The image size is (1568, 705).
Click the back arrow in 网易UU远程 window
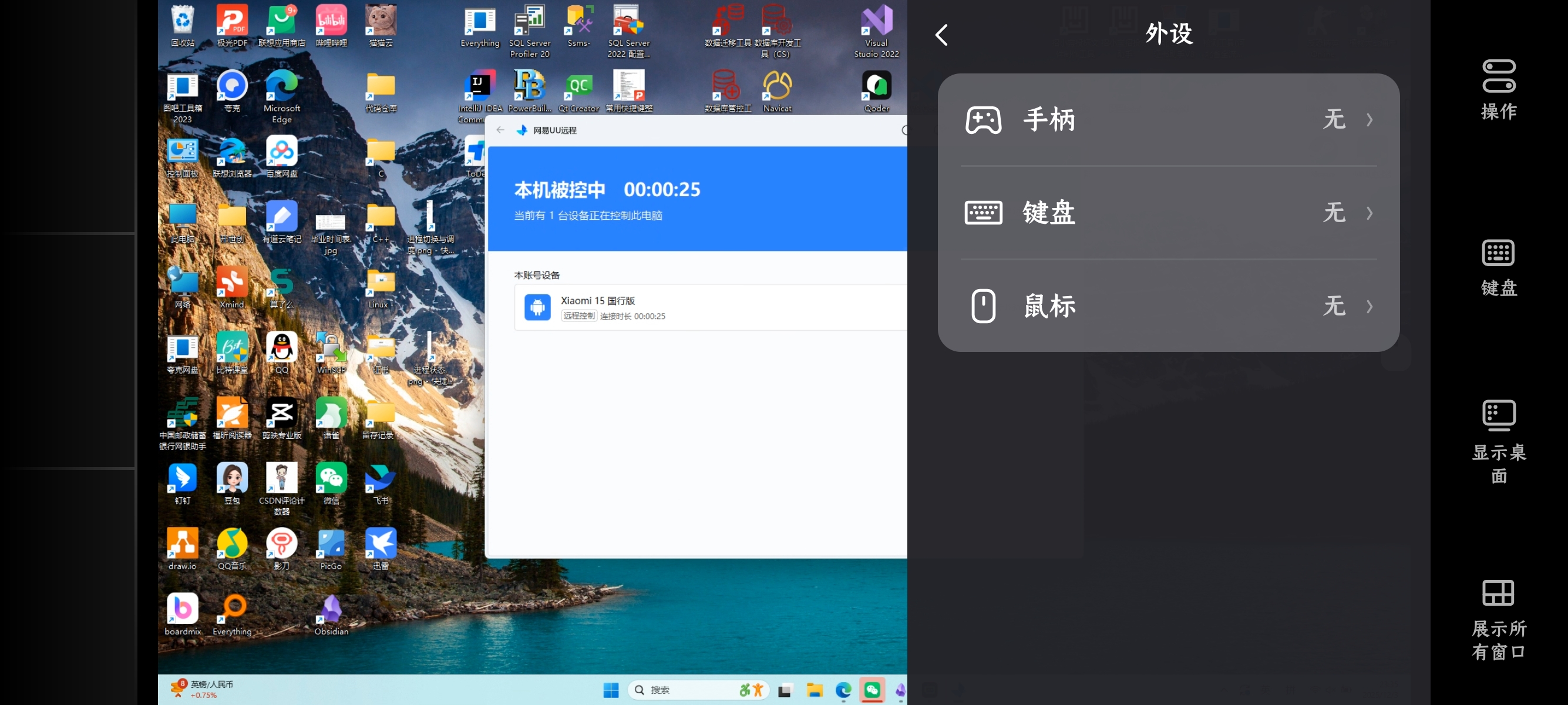pos(500,130)
